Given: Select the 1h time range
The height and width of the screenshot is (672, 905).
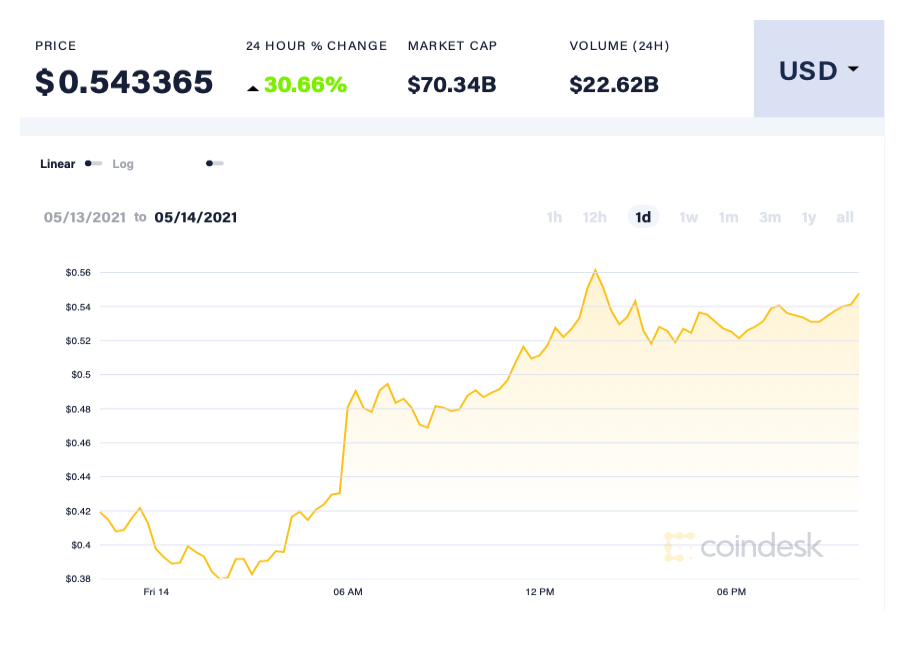Looking at the screenshot, I should (554, 217).
